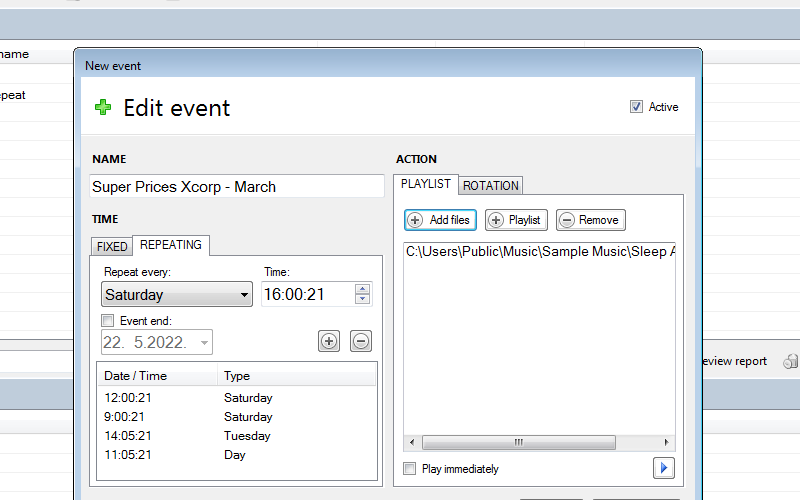This screenshot has height=500, width=800.
Task: Enable the Play immediately checkbox
Action: coord(410,468)
